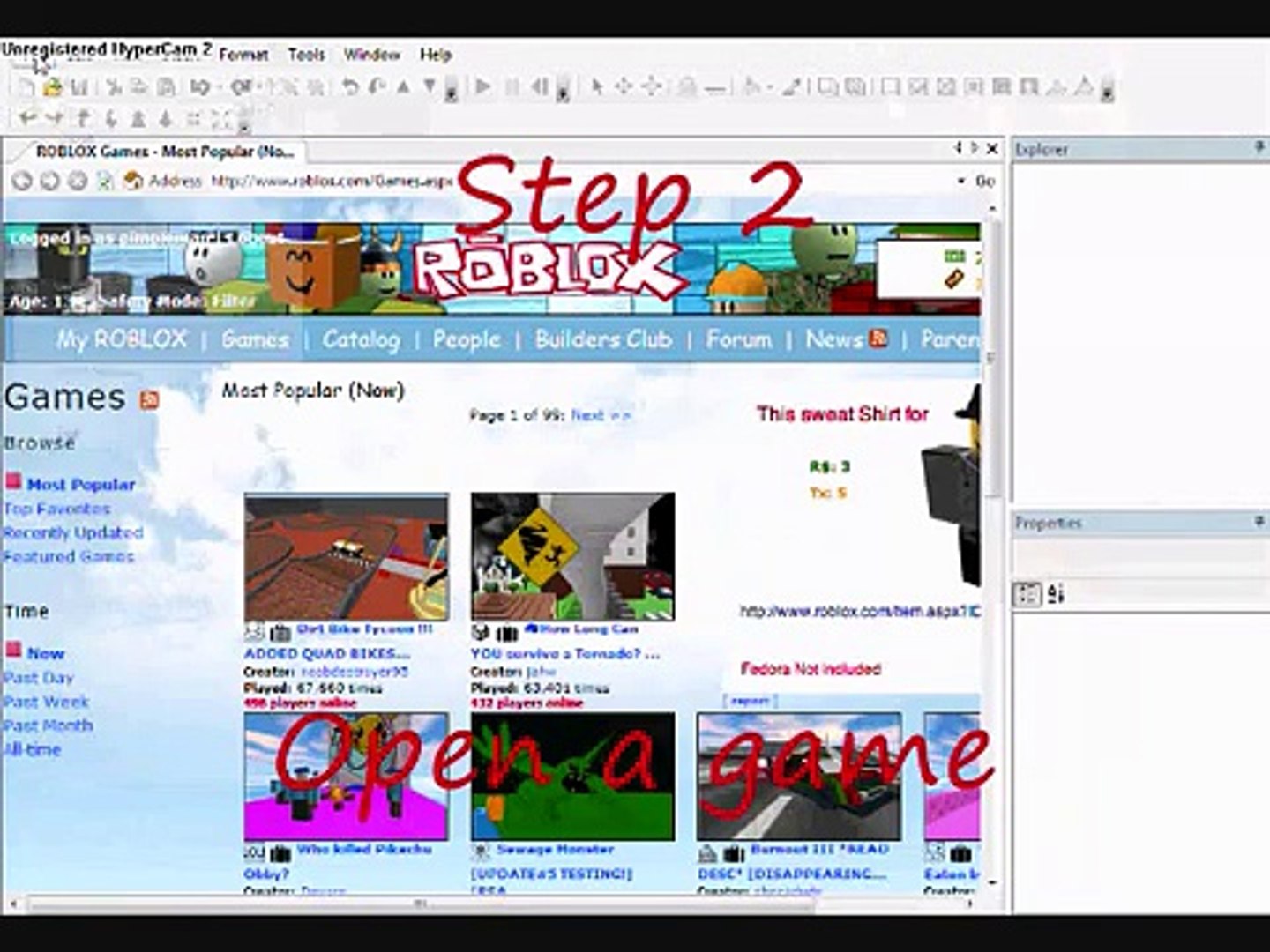Click the address URL input field

point(582,181)
